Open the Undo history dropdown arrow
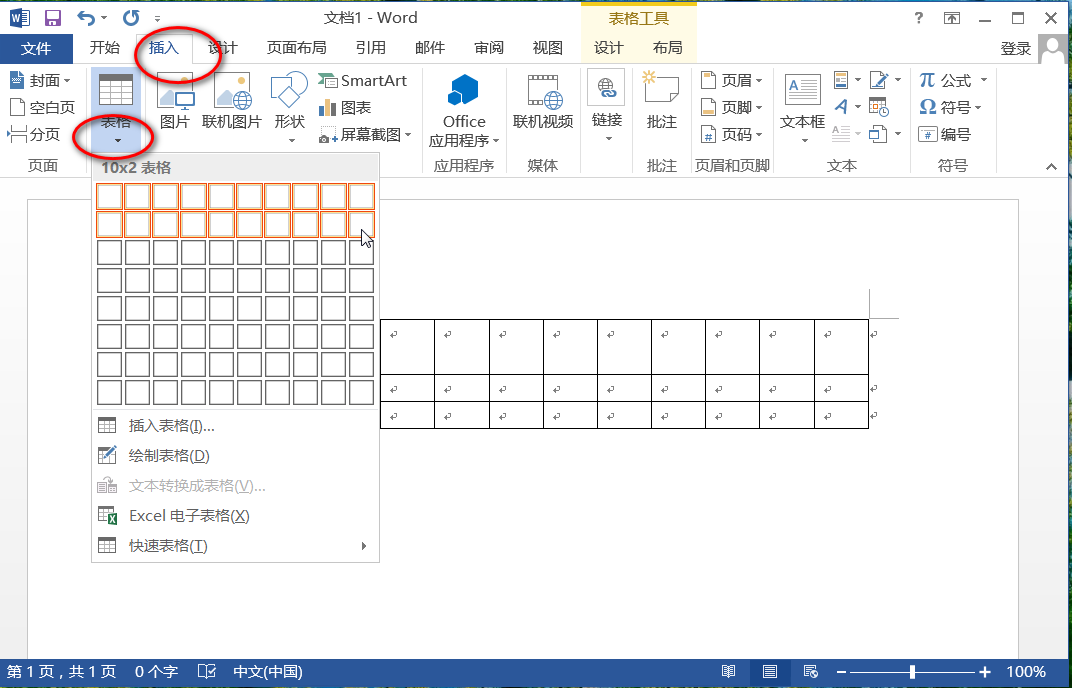 tap(104, 18)
